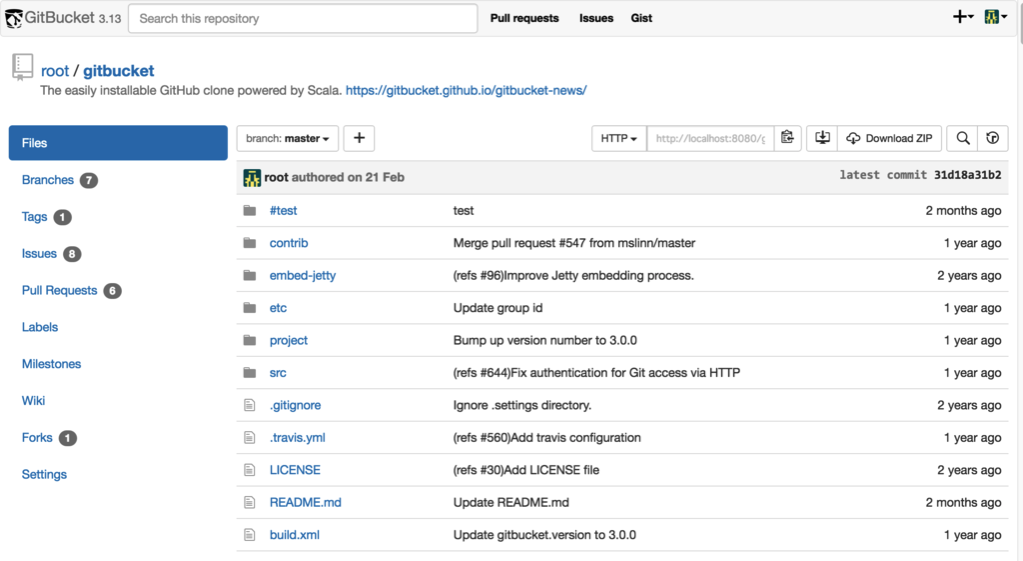Open the file finder magnifier icon
Viewport: 1023px width, 561px height.
click(x=962, y=138)
